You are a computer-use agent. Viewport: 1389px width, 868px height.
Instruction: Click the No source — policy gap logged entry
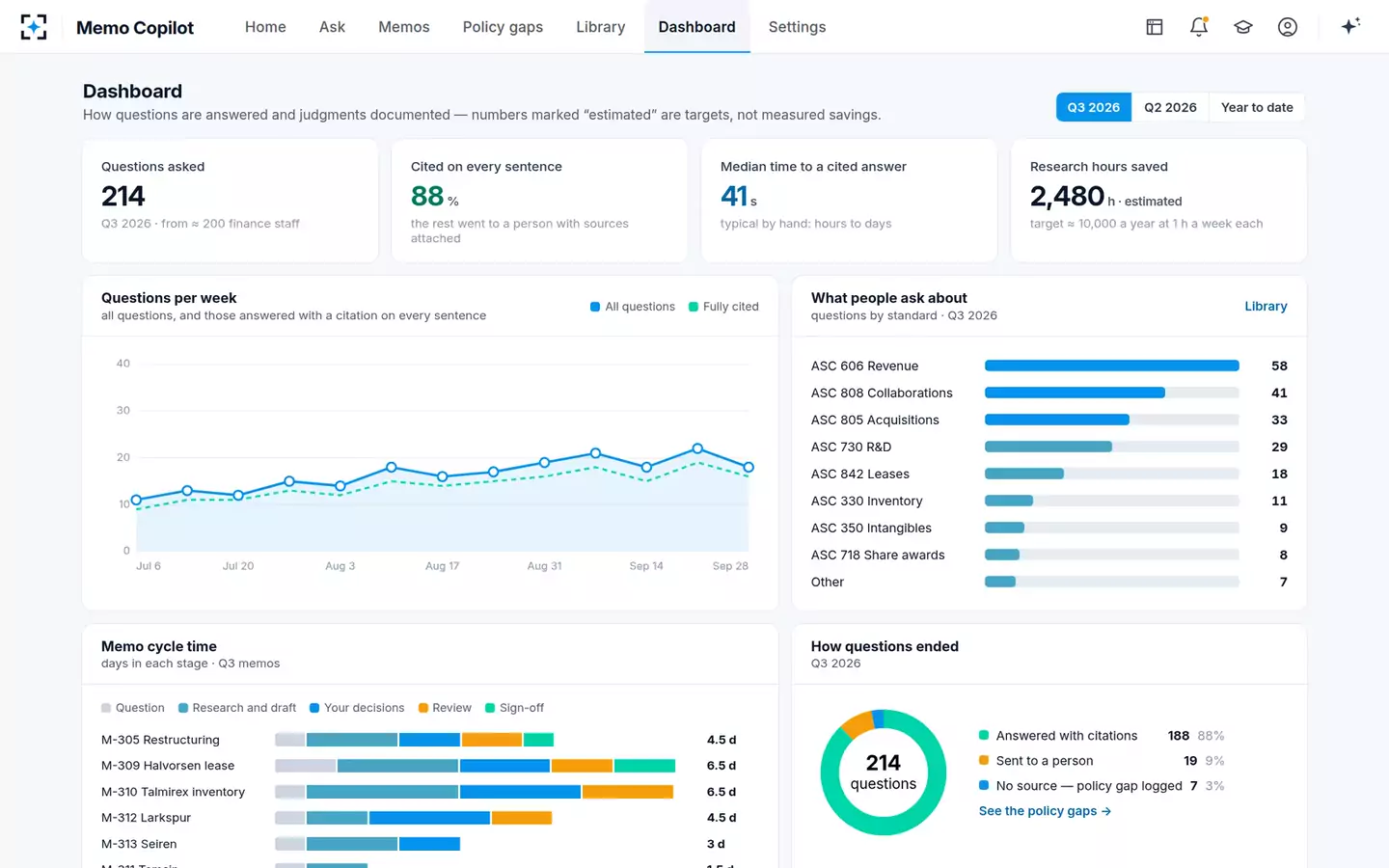[x=1102, y=786]
